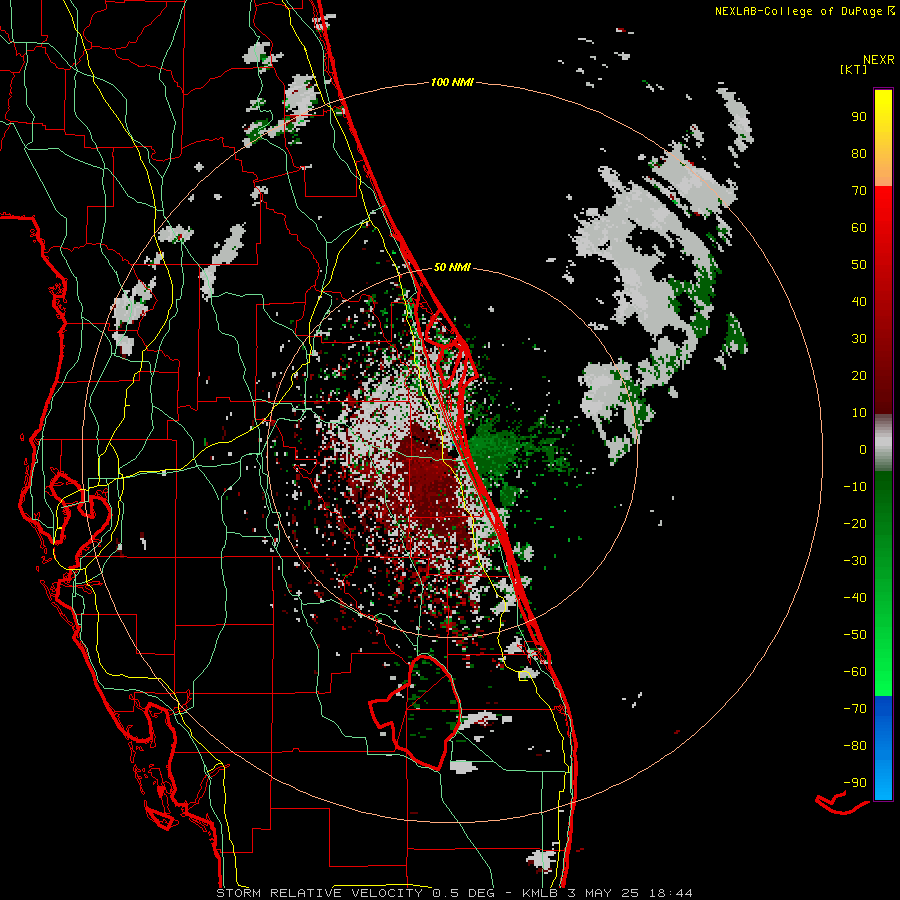Click the 0 value on the velocity scale
Viewport: 900px width, 900px height.
click(863, 449)
